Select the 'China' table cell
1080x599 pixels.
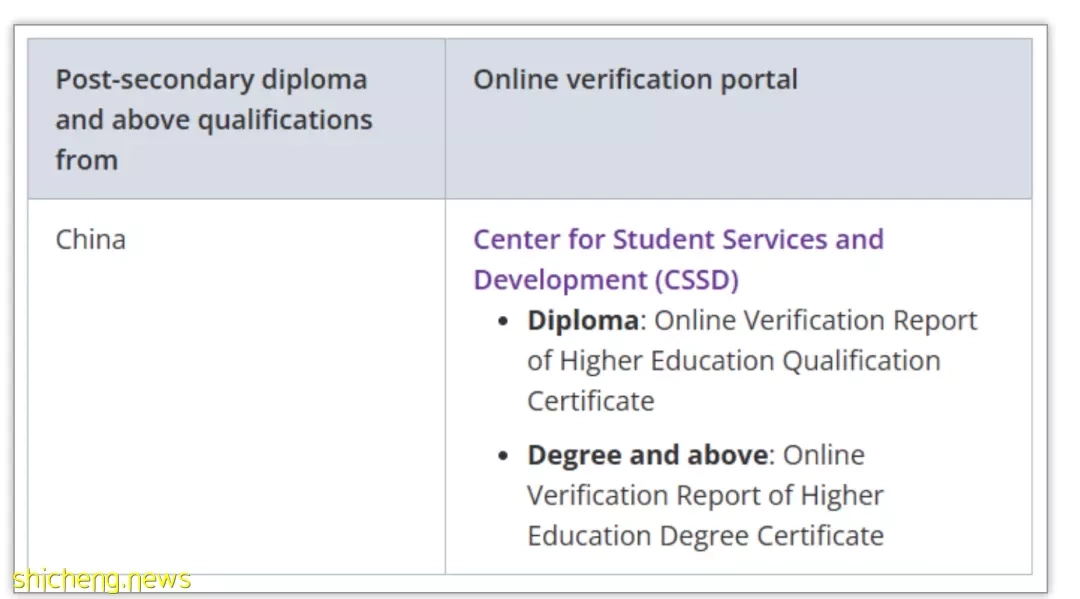click(236, 386)
